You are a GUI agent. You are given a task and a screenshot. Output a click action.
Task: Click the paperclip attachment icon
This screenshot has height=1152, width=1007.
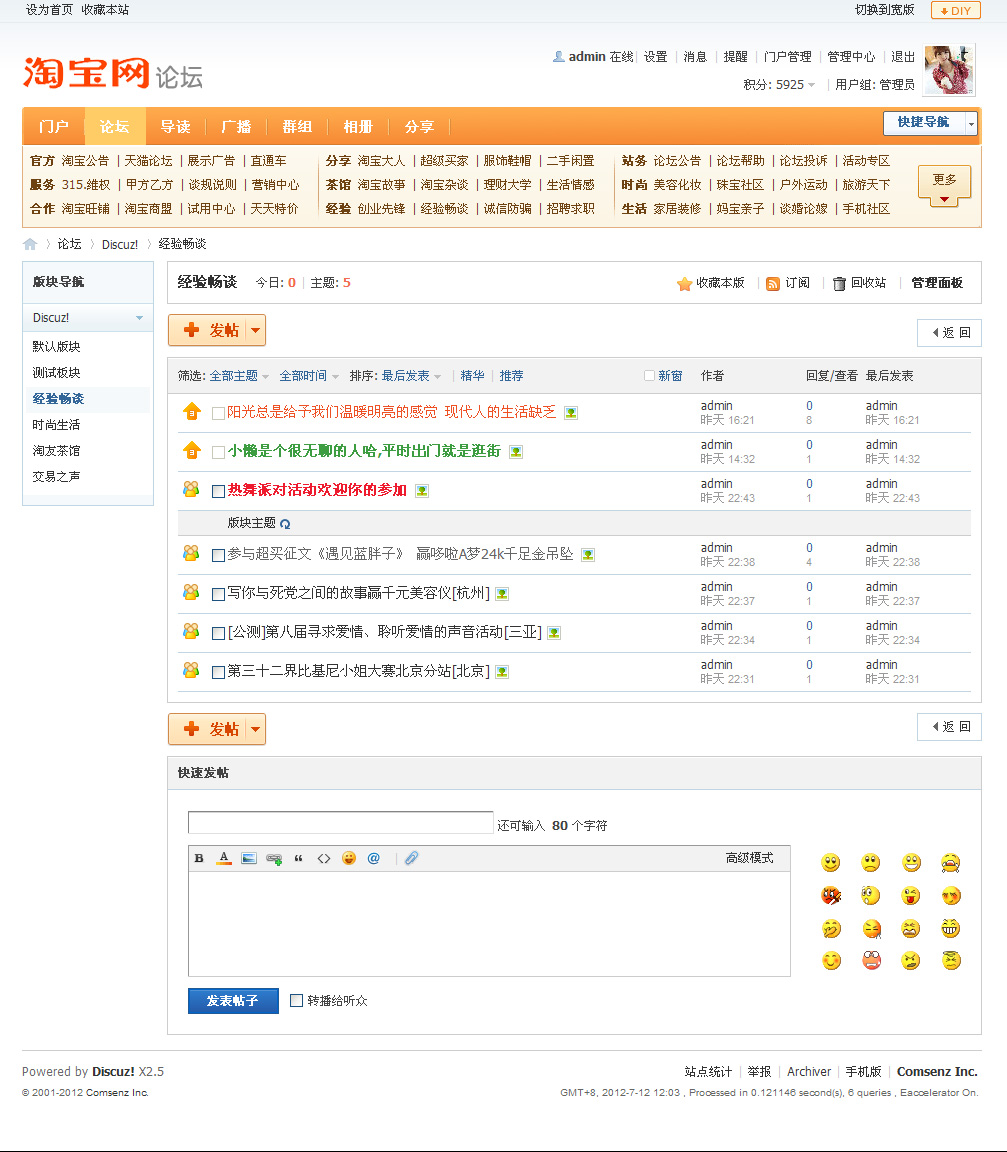tap(411, 858)
